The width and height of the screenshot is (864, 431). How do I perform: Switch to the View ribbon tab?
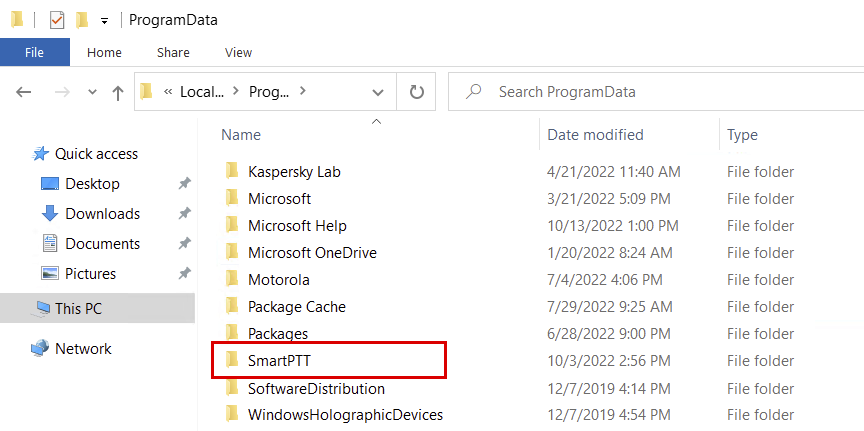coord(238,52)
